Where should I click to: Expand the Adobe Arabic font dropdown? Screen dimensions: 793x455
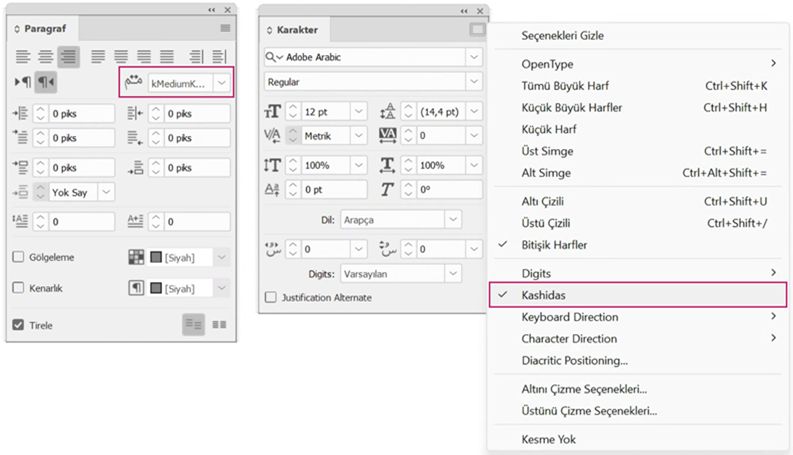pyautogui.click(x=475, y=57)
